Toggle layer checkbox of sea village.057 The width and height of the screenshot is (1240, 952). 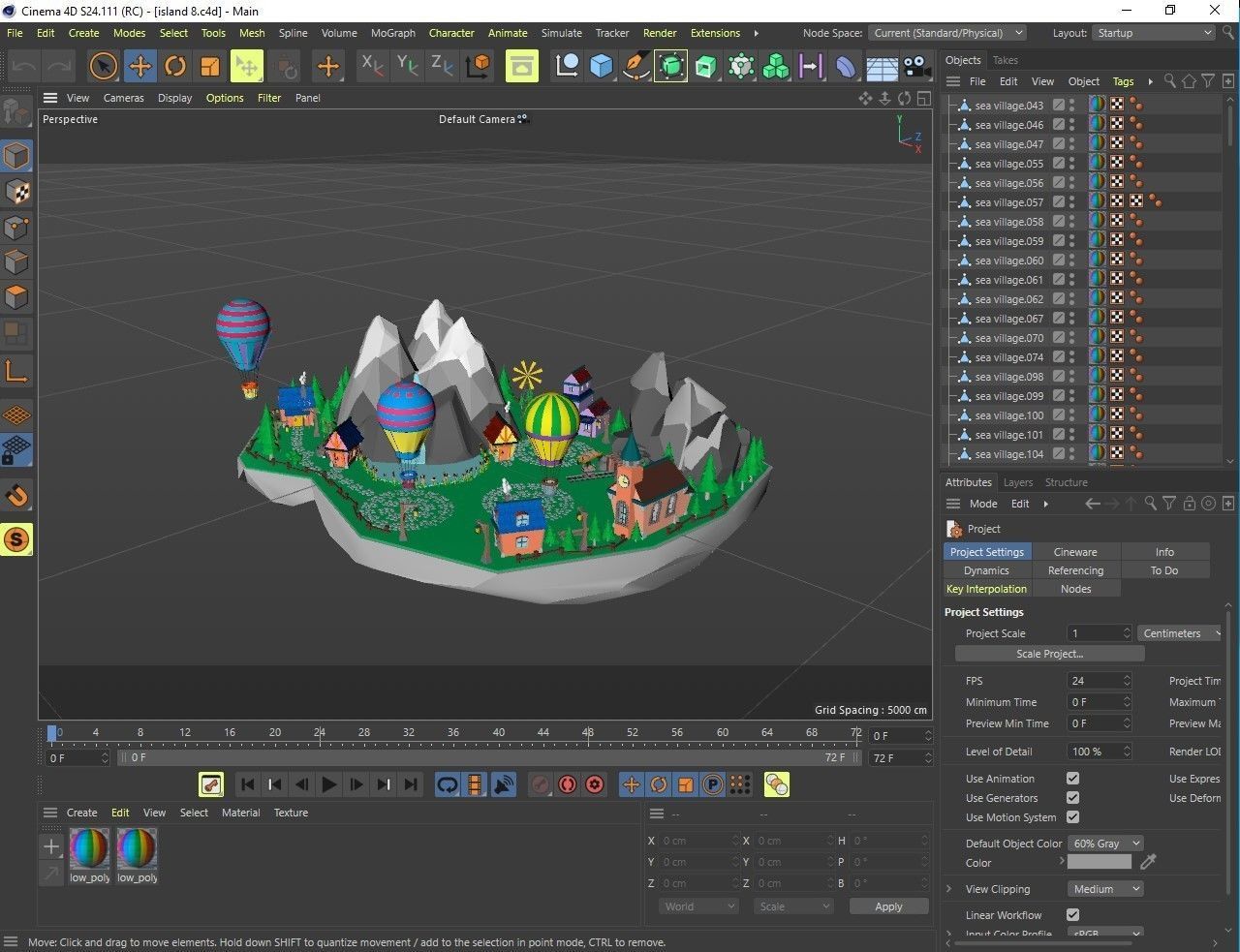[x=1059, y=202]
